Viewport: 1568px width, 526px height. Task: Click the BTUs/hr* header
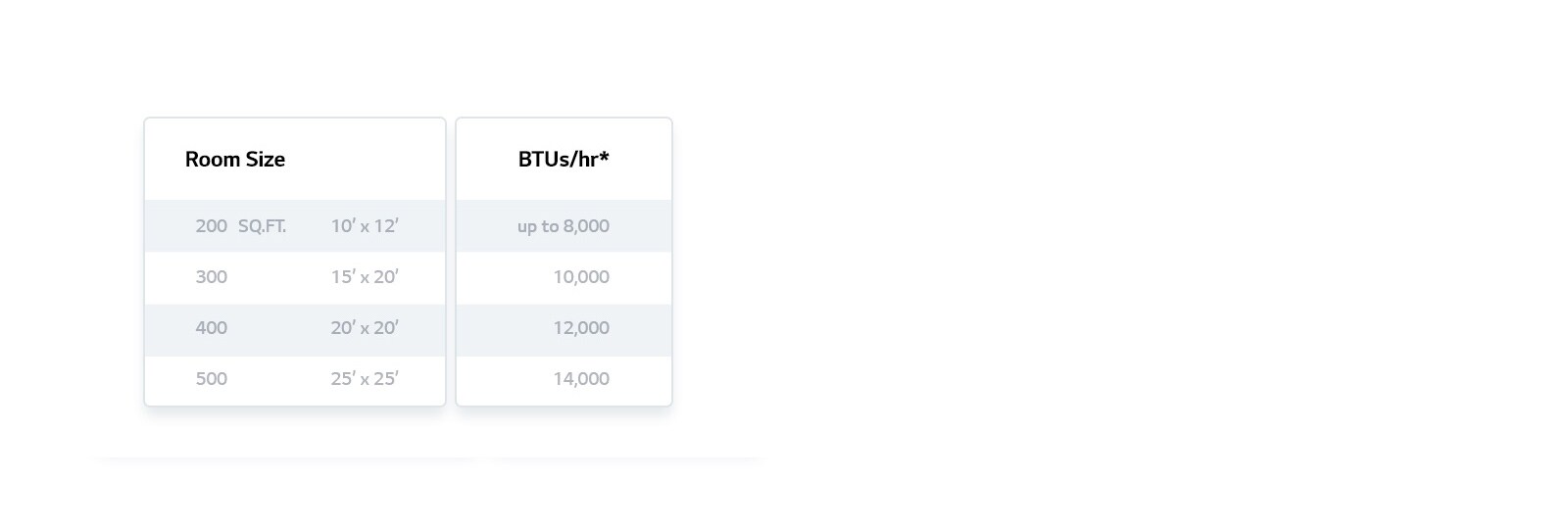tap(563, 160)
